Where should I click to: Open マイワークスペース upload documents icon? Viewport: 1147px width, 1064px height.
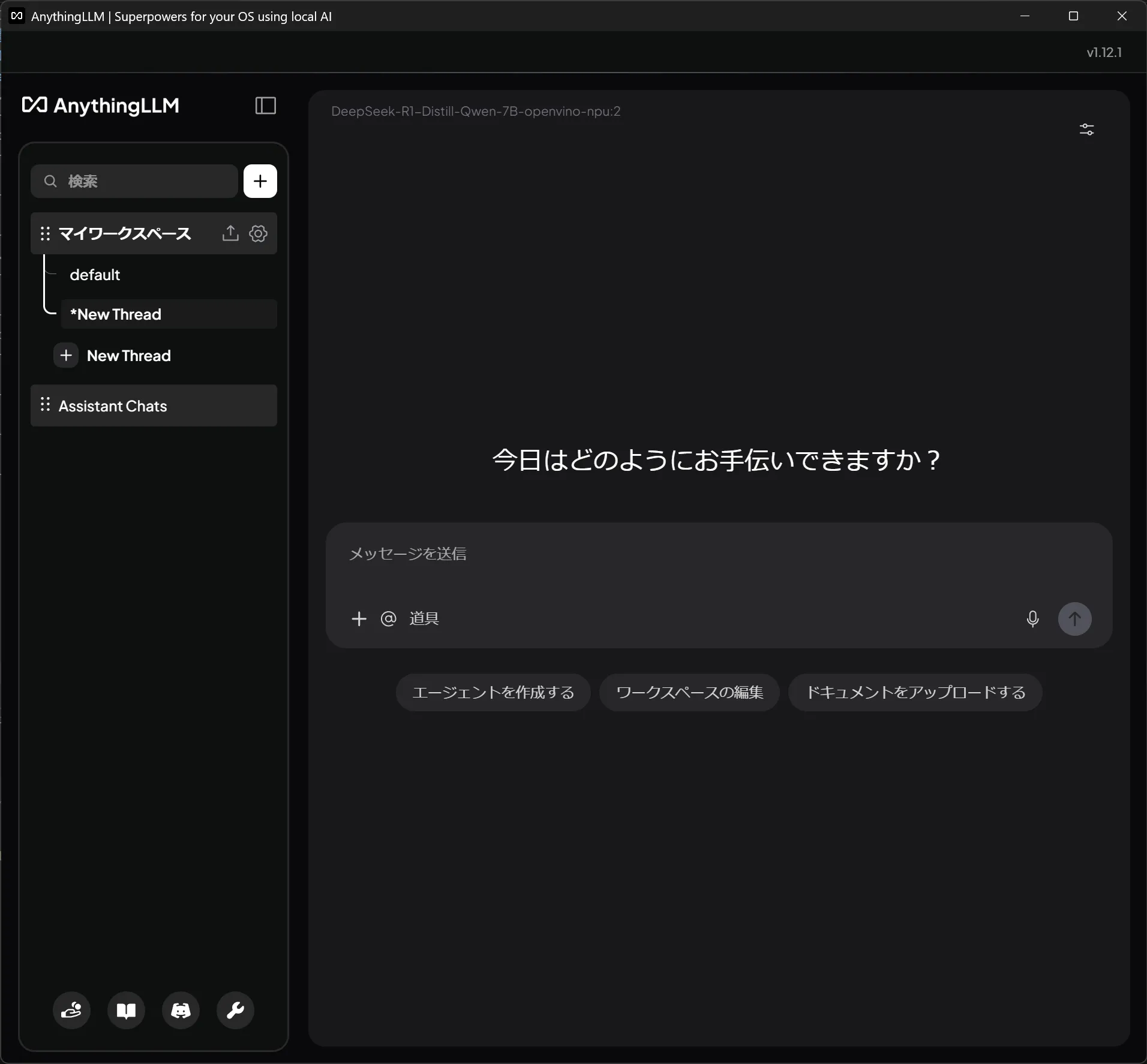click(x=230, y=233)
